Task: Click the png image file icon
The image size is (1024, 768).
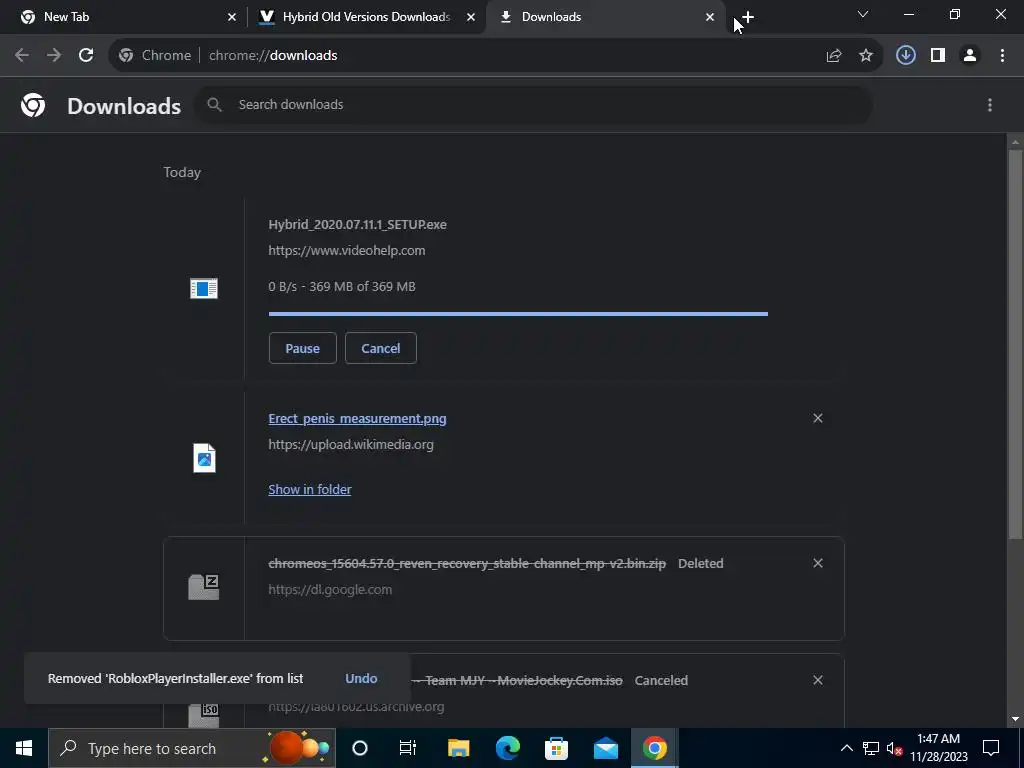Action: [204, 458]
